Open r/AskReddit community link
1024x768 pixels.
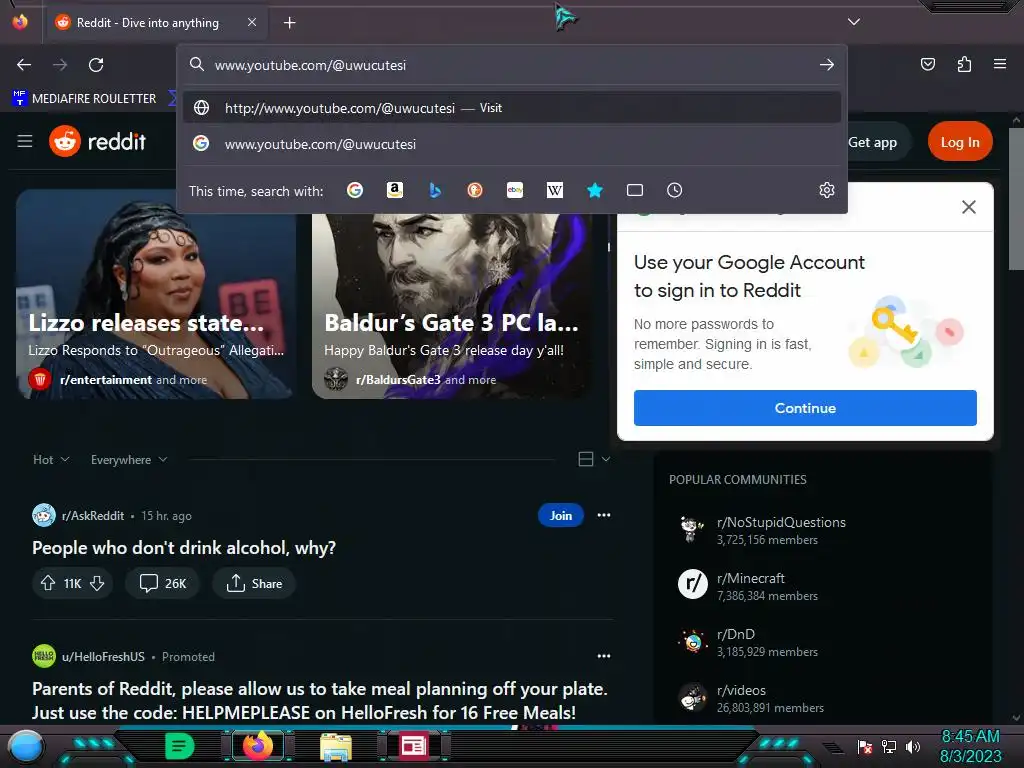coord(93,515)
